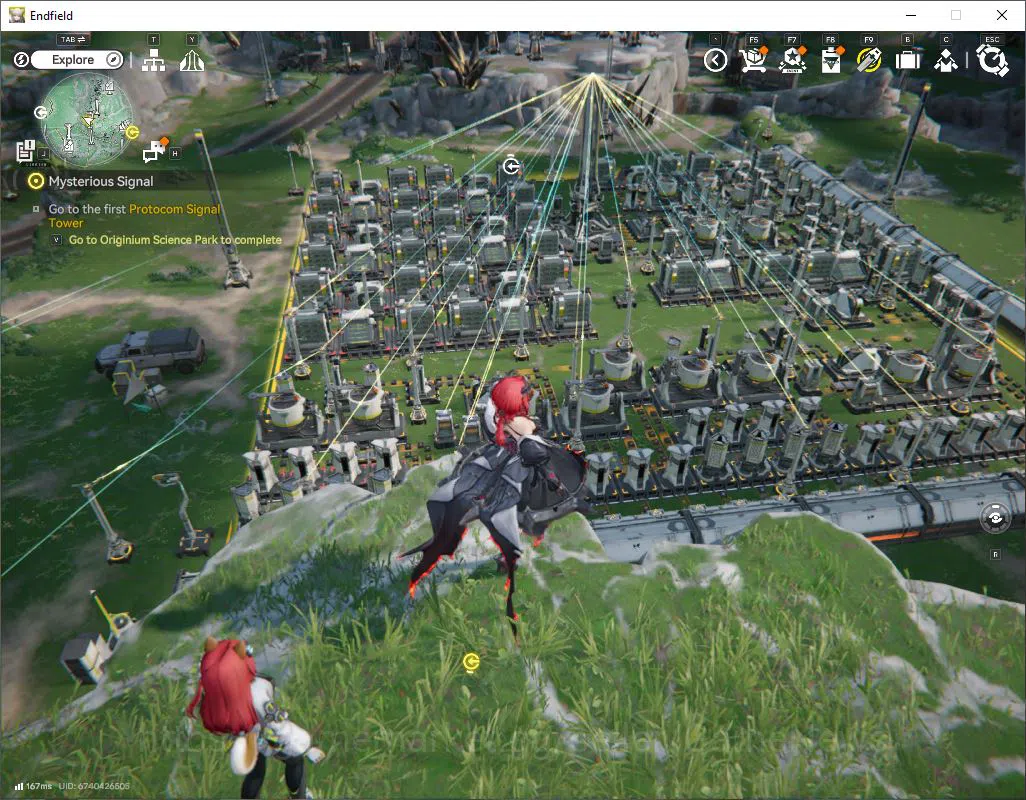Screen dimensions: 1026x800
Task: Toggle the Explore mode switch
Action: (76, 60)
